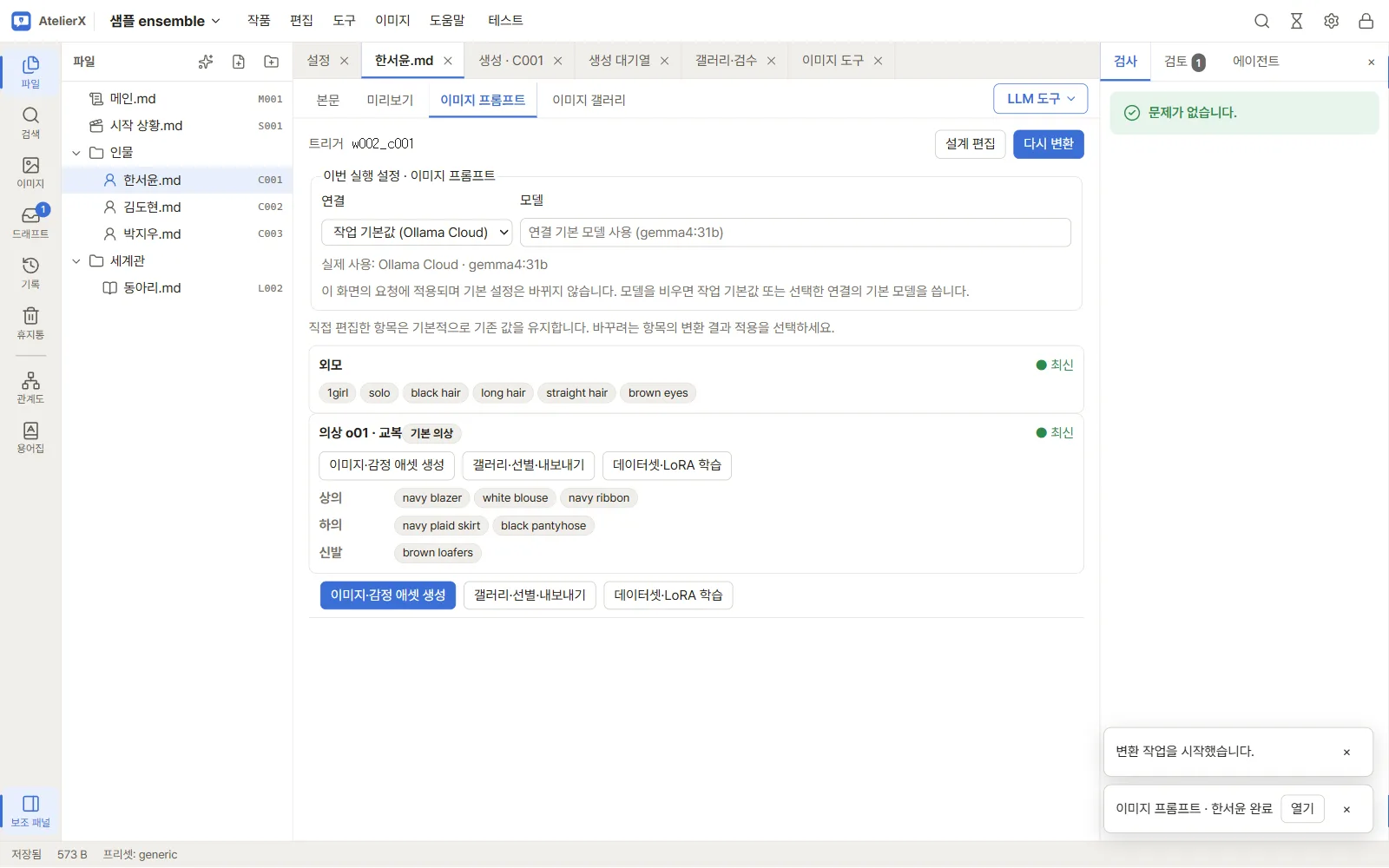Open the 관계도 relationship diagram
This screenshot has height=868, width=1389.
click(x=30, y=387)
